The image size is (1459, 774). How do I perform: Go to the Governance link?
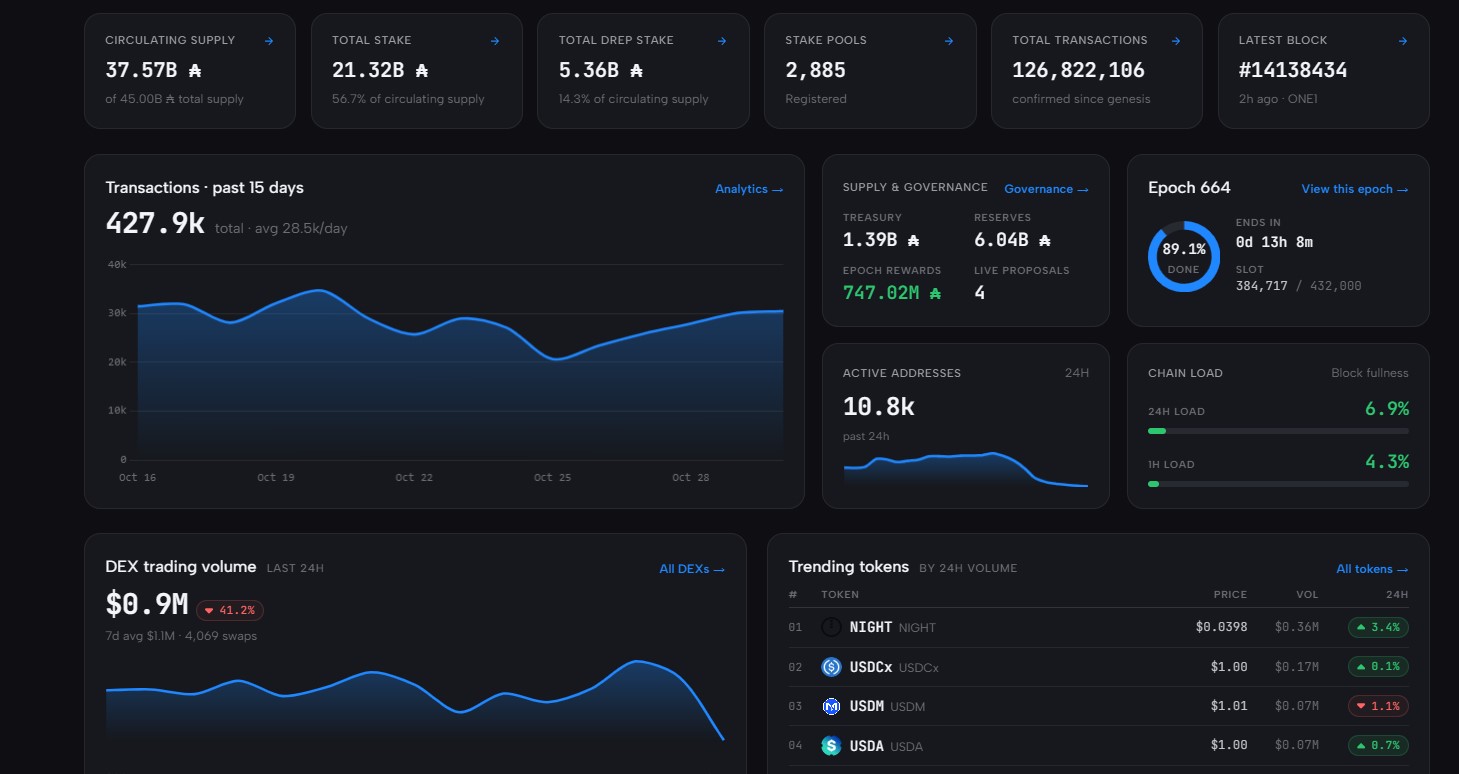1046,189
